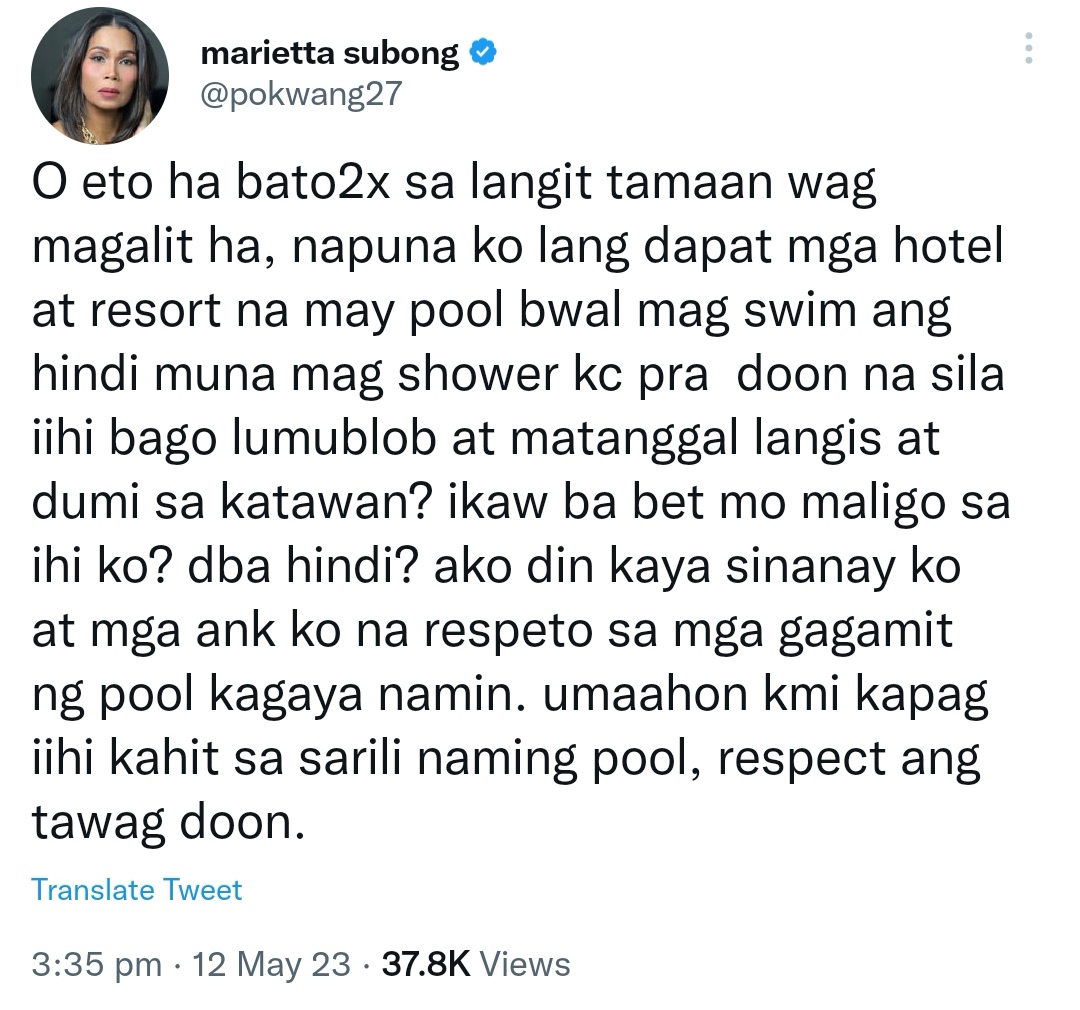This screenshot has width=1080, height=1010.
Task: Open the three-dot more options menu
Action: (1028, 48)
